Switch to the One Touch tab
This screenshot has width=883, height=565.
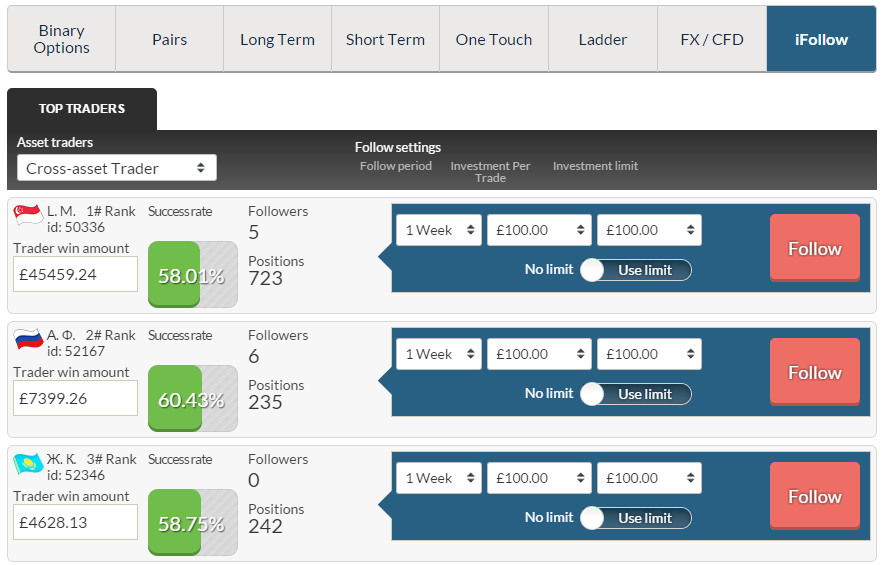(494, 39)
